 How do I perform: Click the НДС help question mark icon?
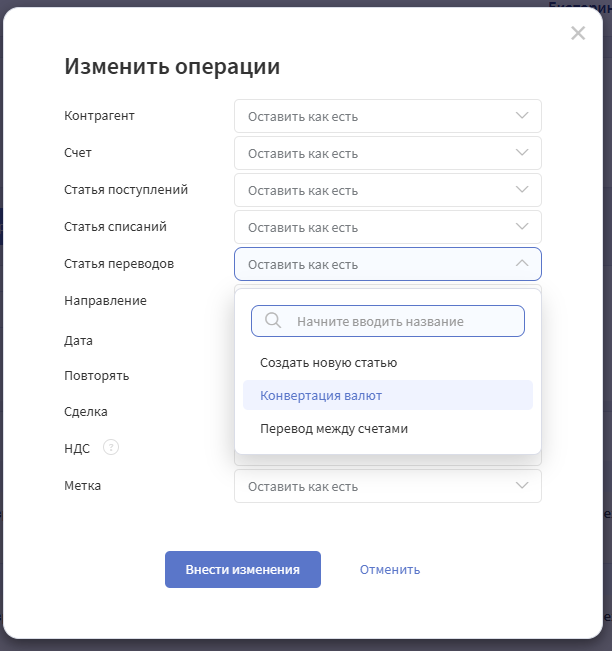pyautogui.click(x=111, y=448)
